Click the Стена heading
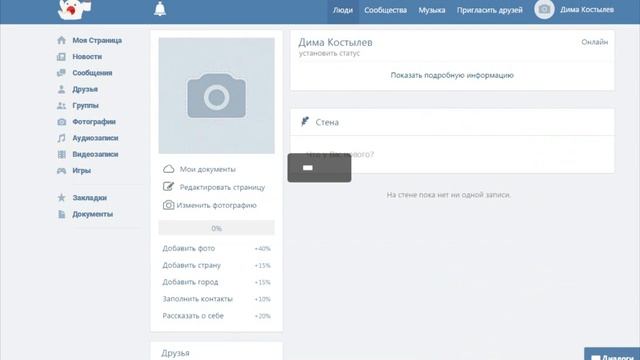 click(x=327, y=122)
